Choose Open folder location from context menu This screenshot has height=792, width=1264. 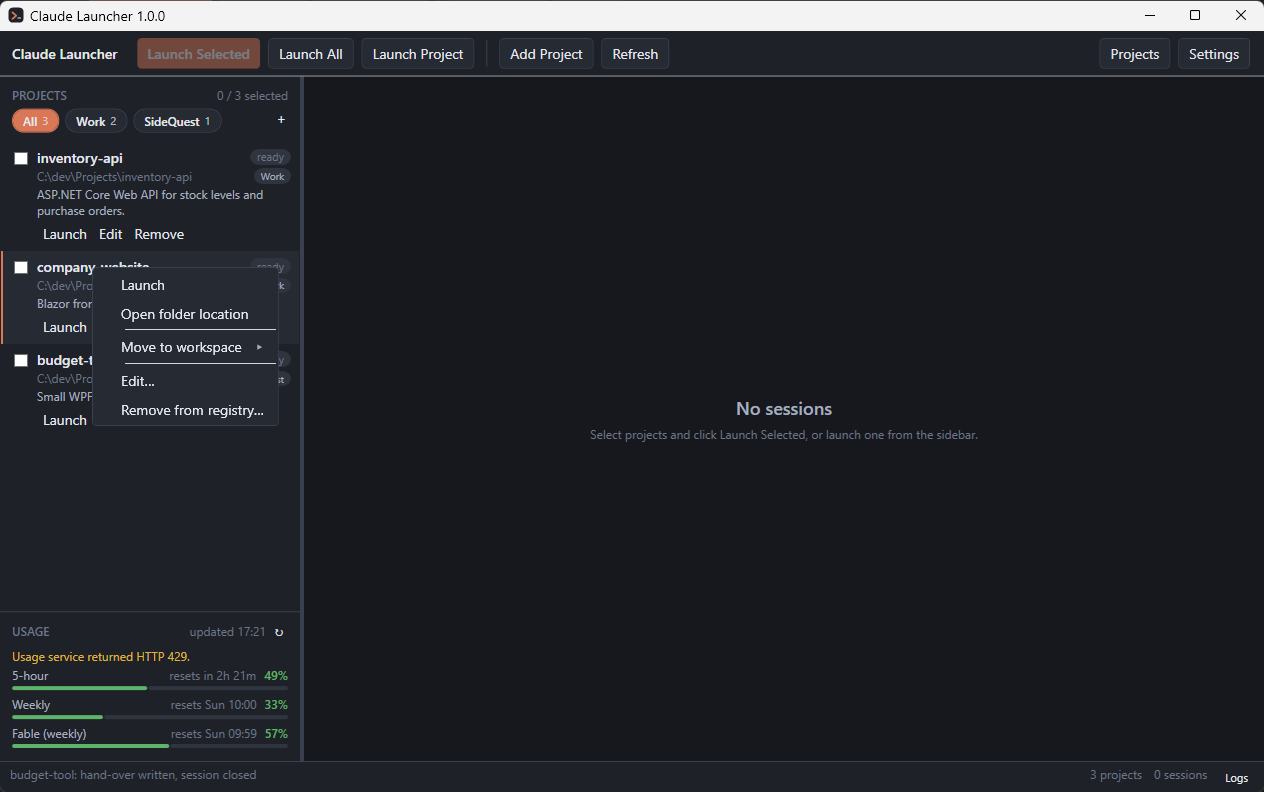185,314
